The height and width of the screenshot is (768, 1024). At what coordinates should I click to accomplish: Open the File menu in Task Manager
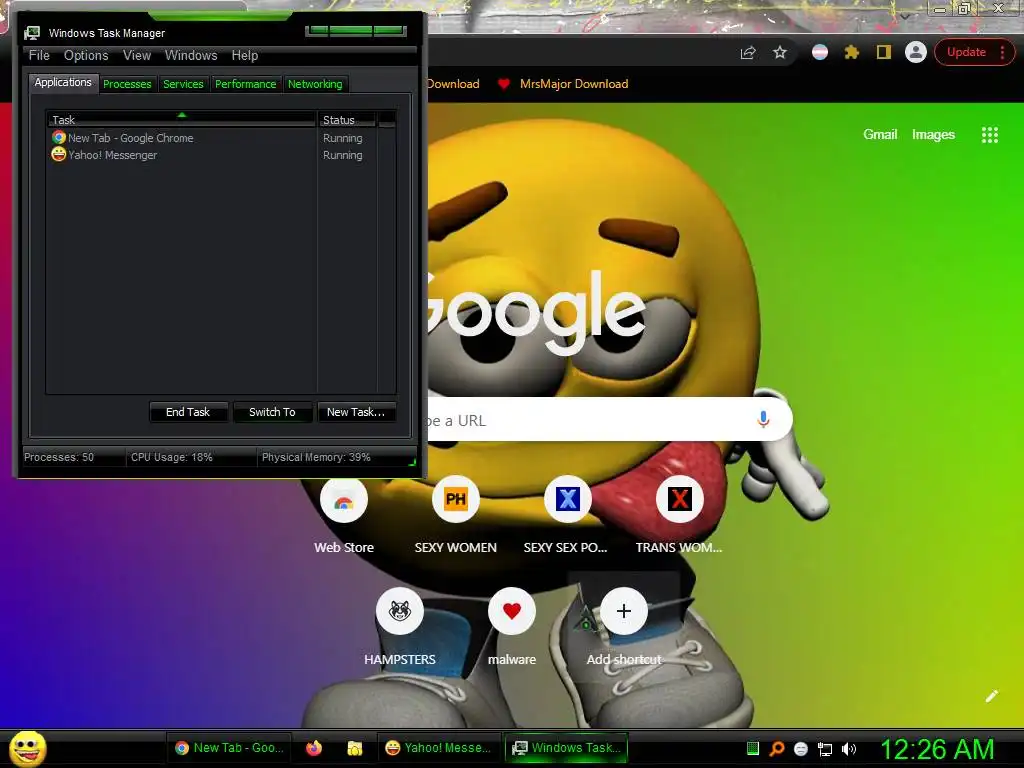[x=39, y=56]
